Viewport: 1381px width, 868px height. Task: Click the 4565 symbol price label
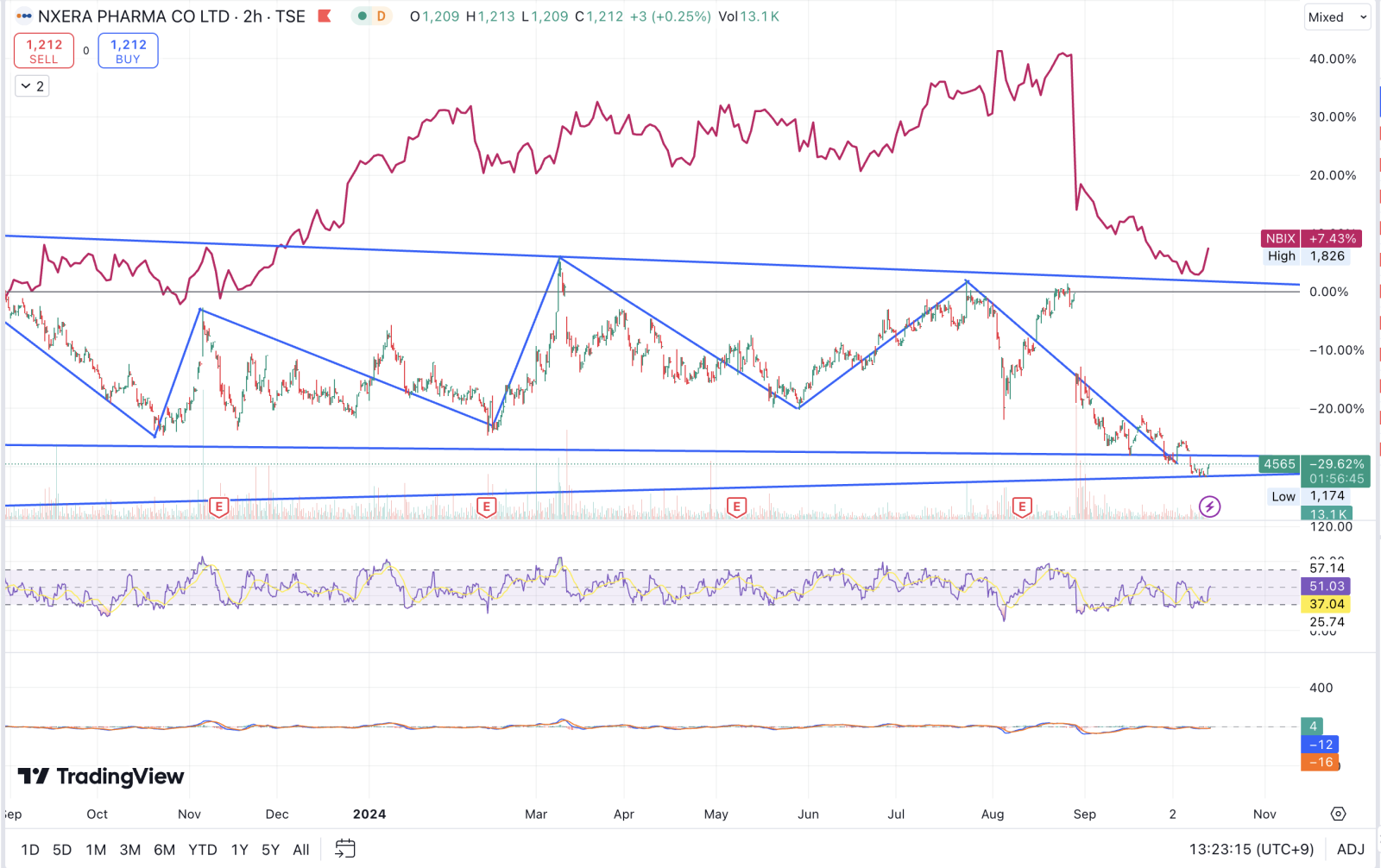1279,464
